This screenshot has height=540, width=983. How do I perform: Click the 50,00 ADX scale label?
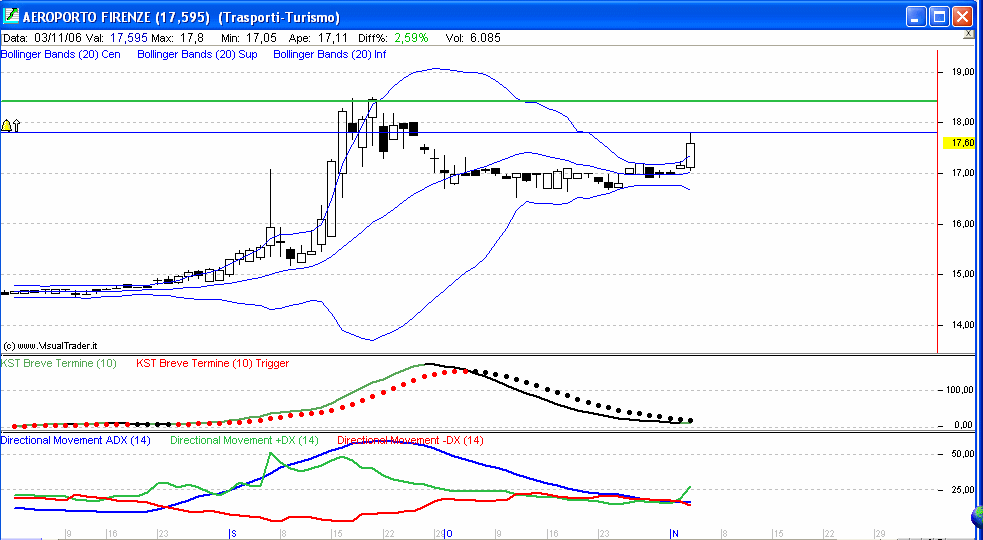964,453
